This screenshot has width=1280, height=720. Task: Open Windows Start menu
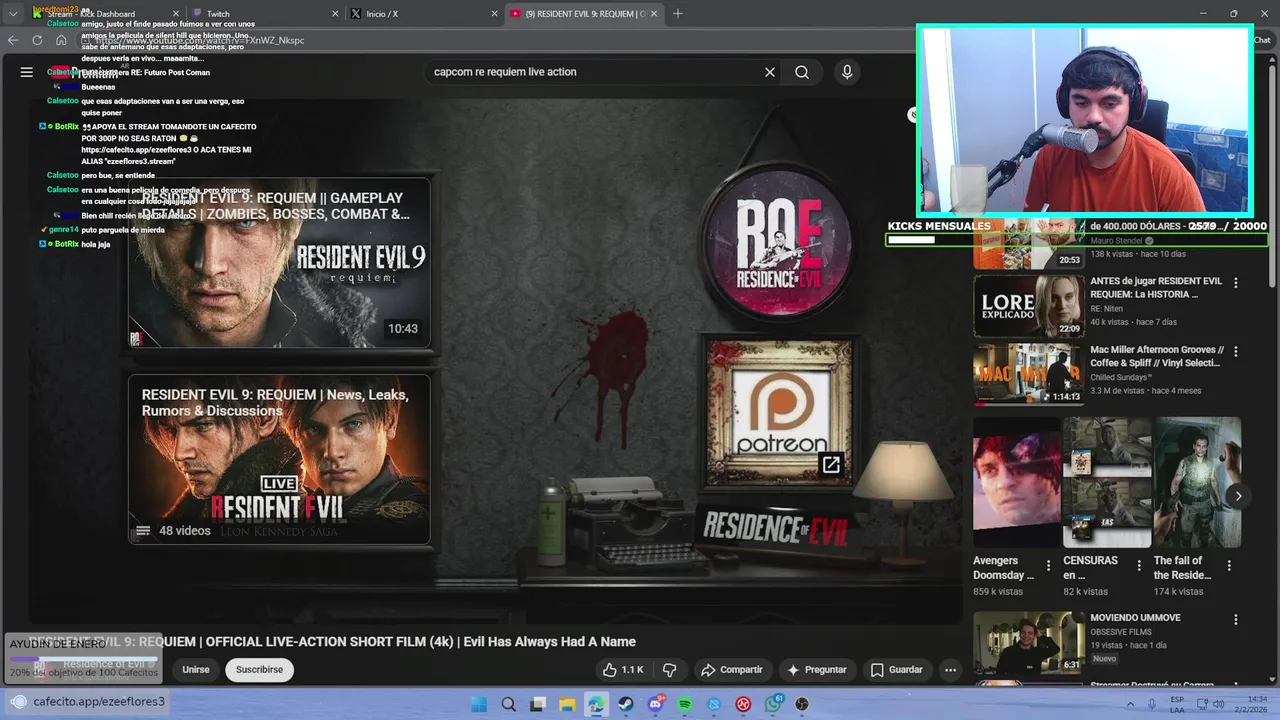(479, 704)
